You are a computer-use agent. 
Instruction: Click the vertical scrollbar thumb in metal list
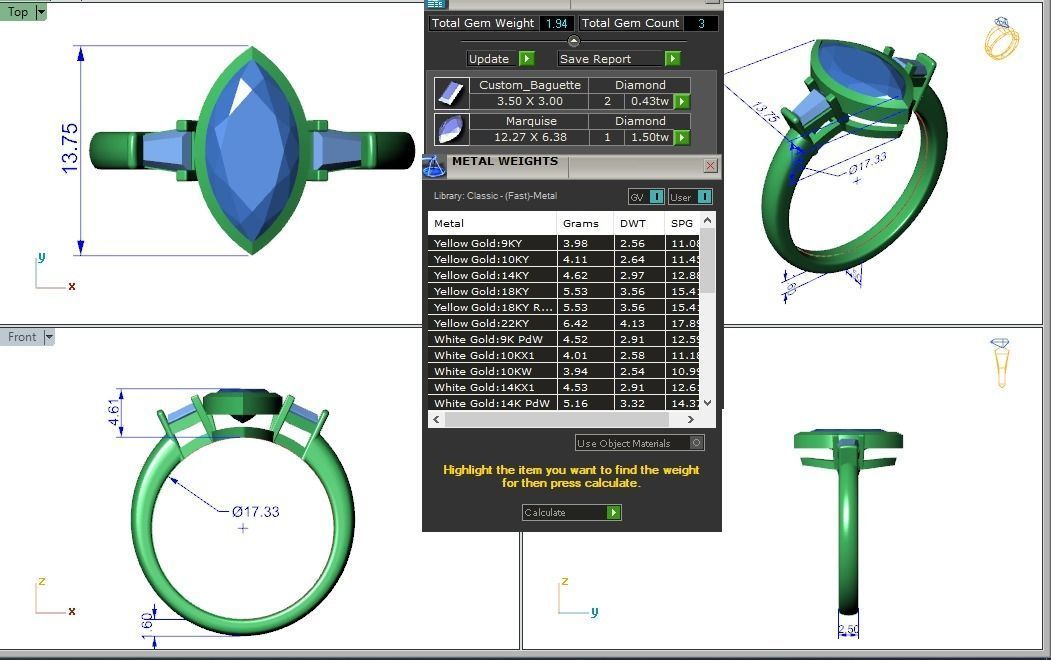tap(707, 260)
